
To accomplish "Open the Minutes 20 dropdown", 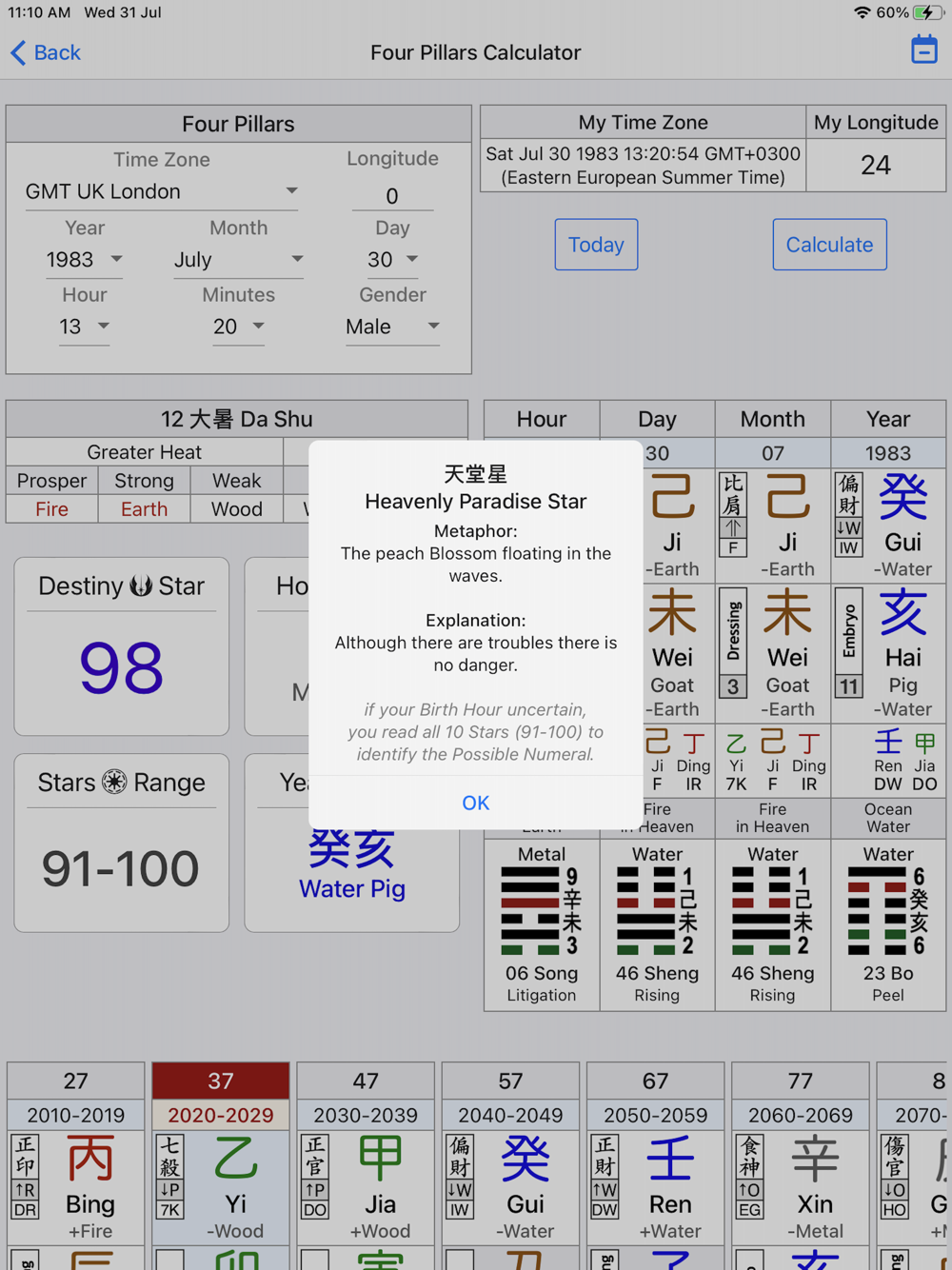I will [x=238, y=327].
